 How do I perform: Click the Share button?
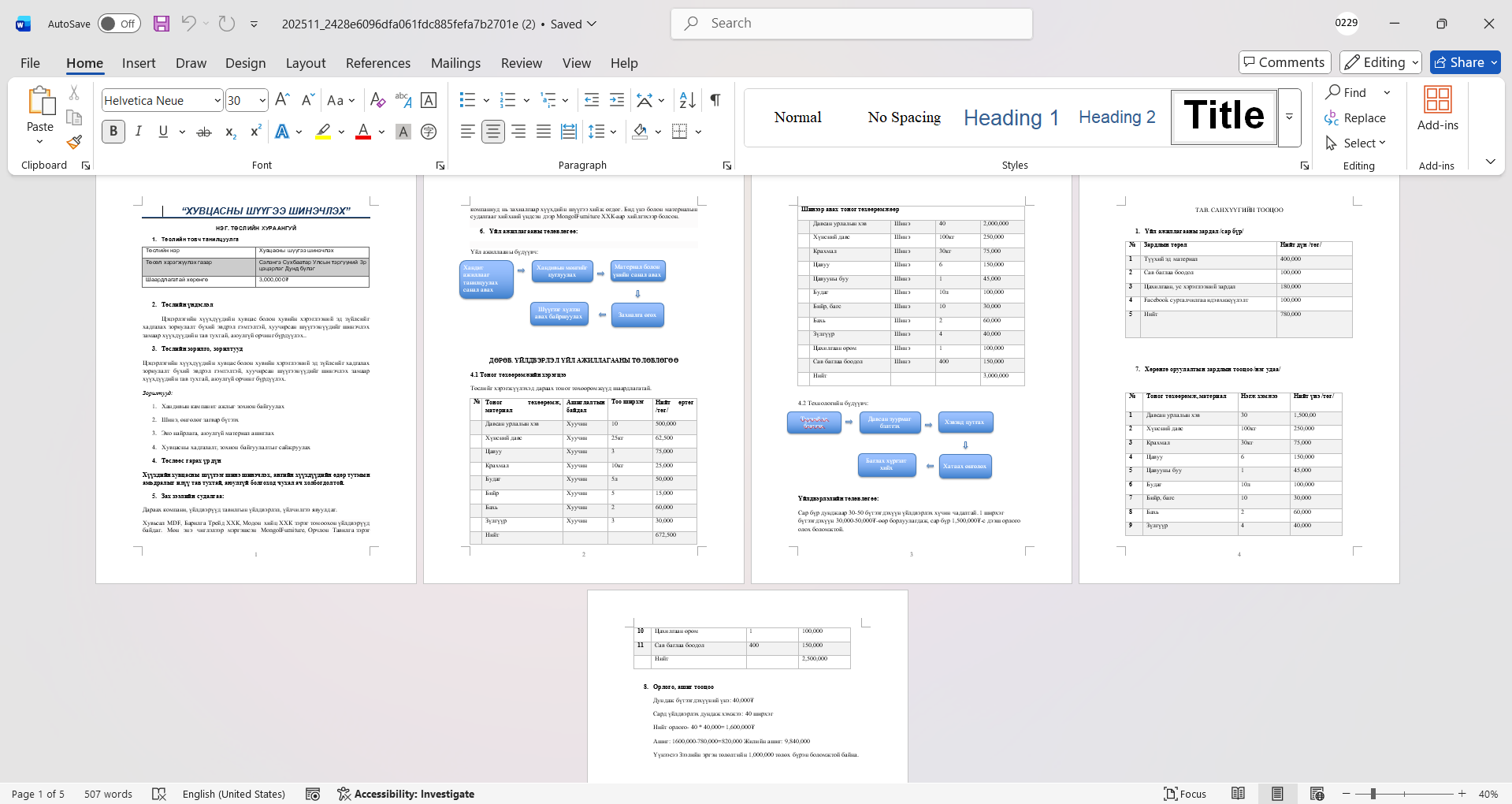pyautogui.click(x=1465, y=62)
